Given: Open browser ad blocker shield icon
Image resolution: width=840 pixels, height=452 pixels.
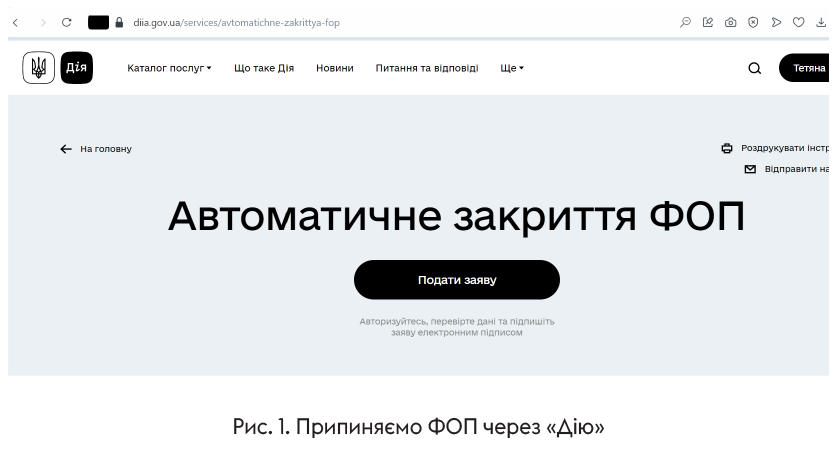Looking at the screenshot, I should (x=753, y=22).
